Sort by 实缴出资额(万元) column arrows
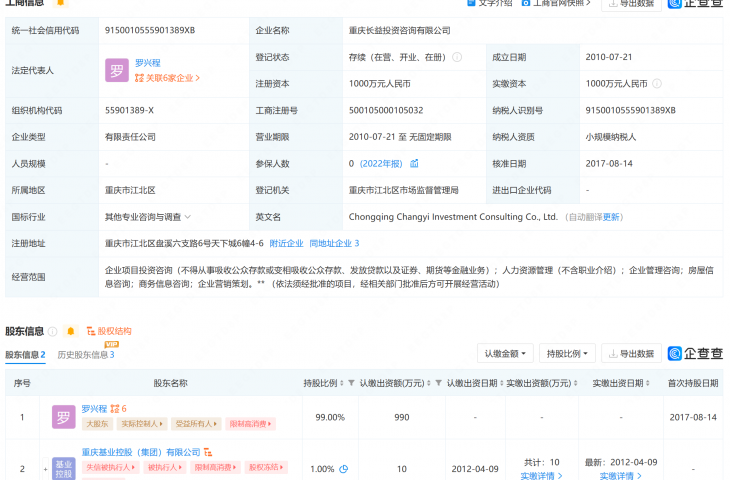730x480 pixels. (575, 383)
